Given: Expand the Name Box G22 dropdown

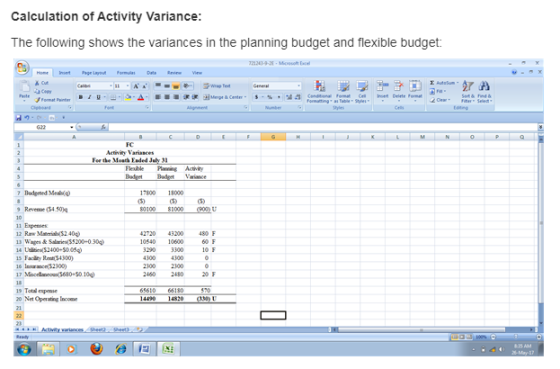Looking at the screenshot, I should click(72, 127).
